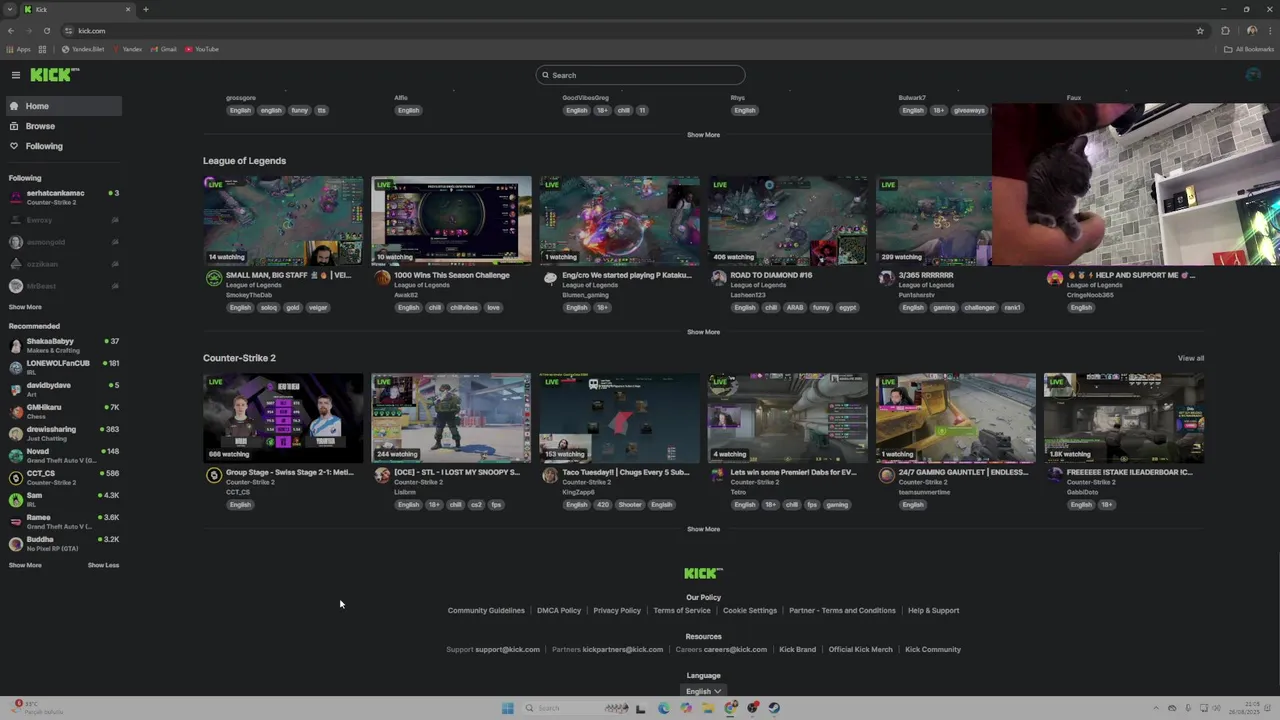Click support@kick.com email link
1280x720 pixels.
507,649
